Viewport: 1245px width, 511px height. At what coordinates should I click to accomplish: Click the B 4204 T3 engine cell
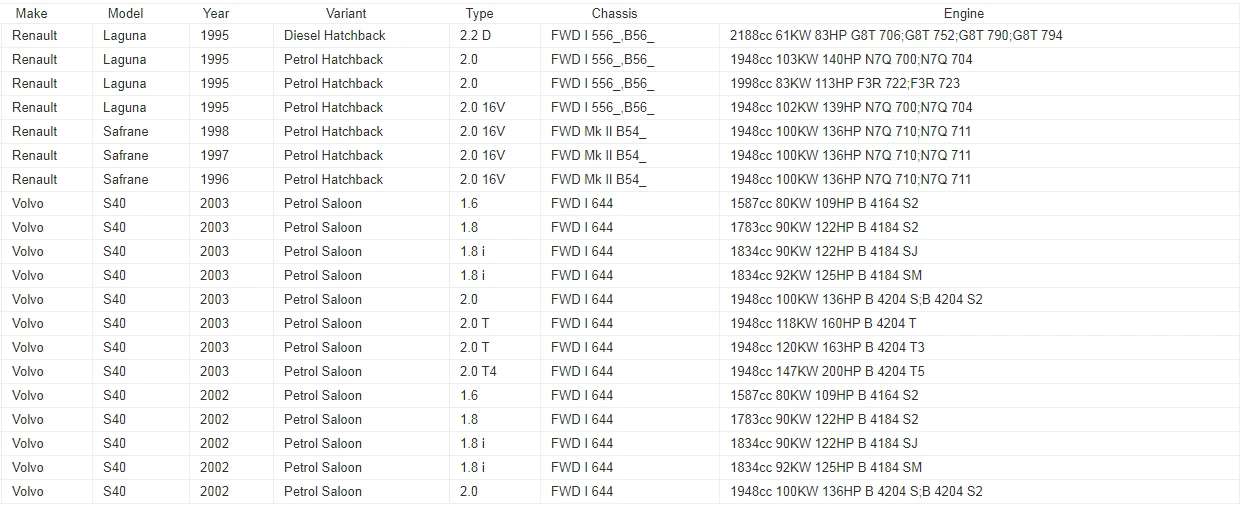827,347
